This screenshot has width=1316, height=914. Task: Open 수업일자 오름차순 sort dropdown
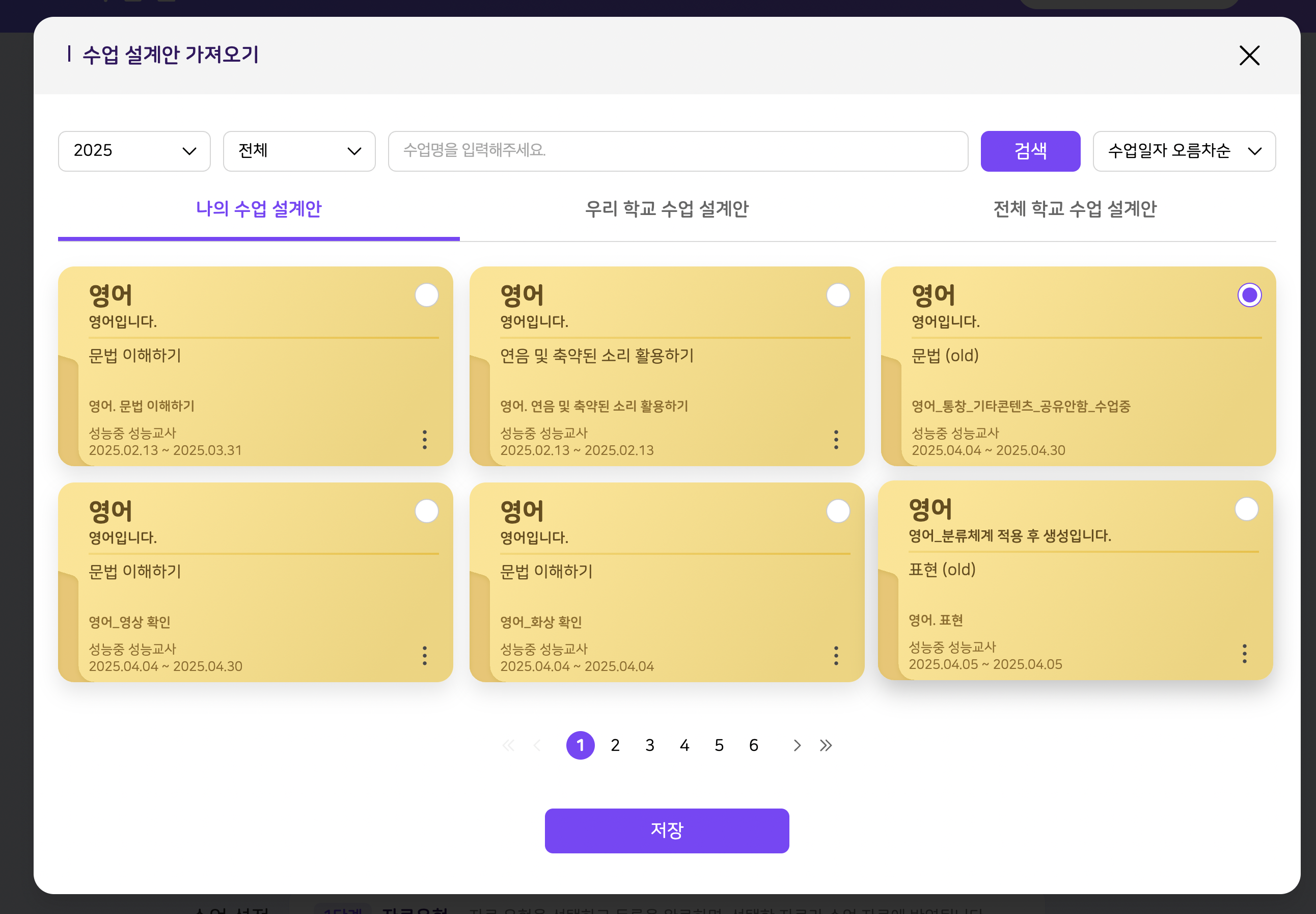point(1184,151)
